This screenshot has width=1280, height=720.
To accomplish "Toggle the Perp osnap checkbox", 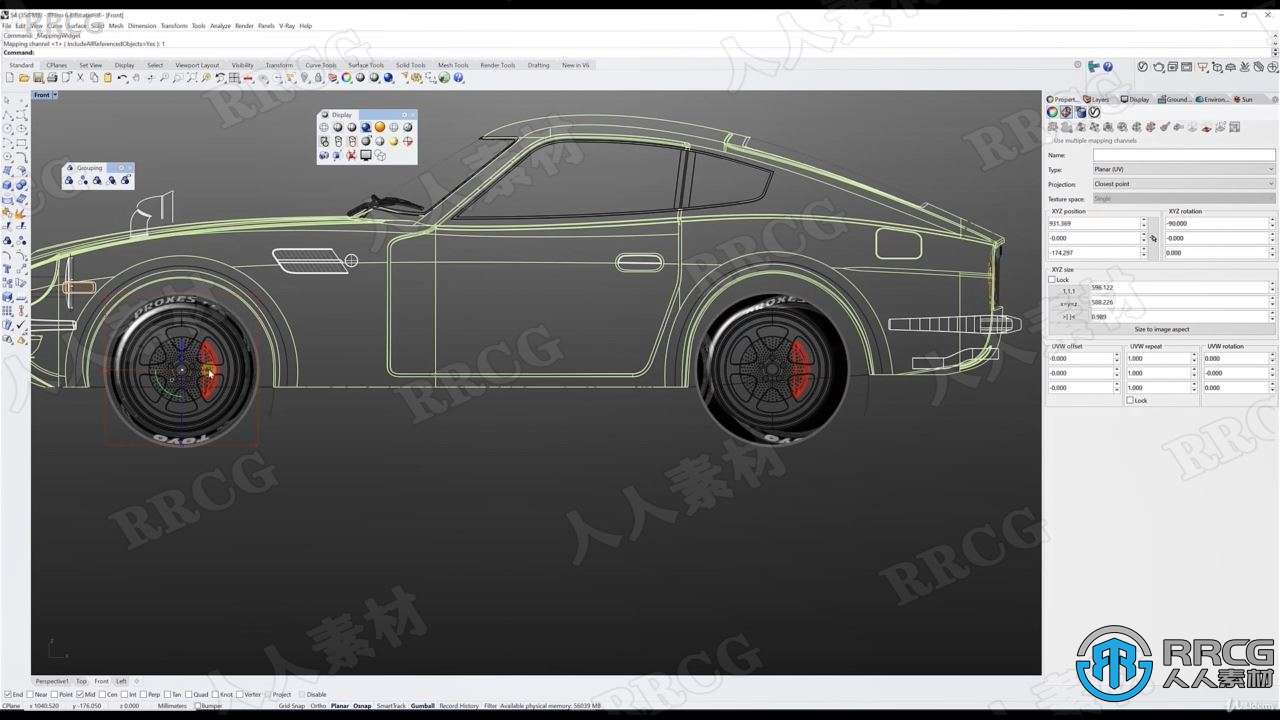I will 143,694.
